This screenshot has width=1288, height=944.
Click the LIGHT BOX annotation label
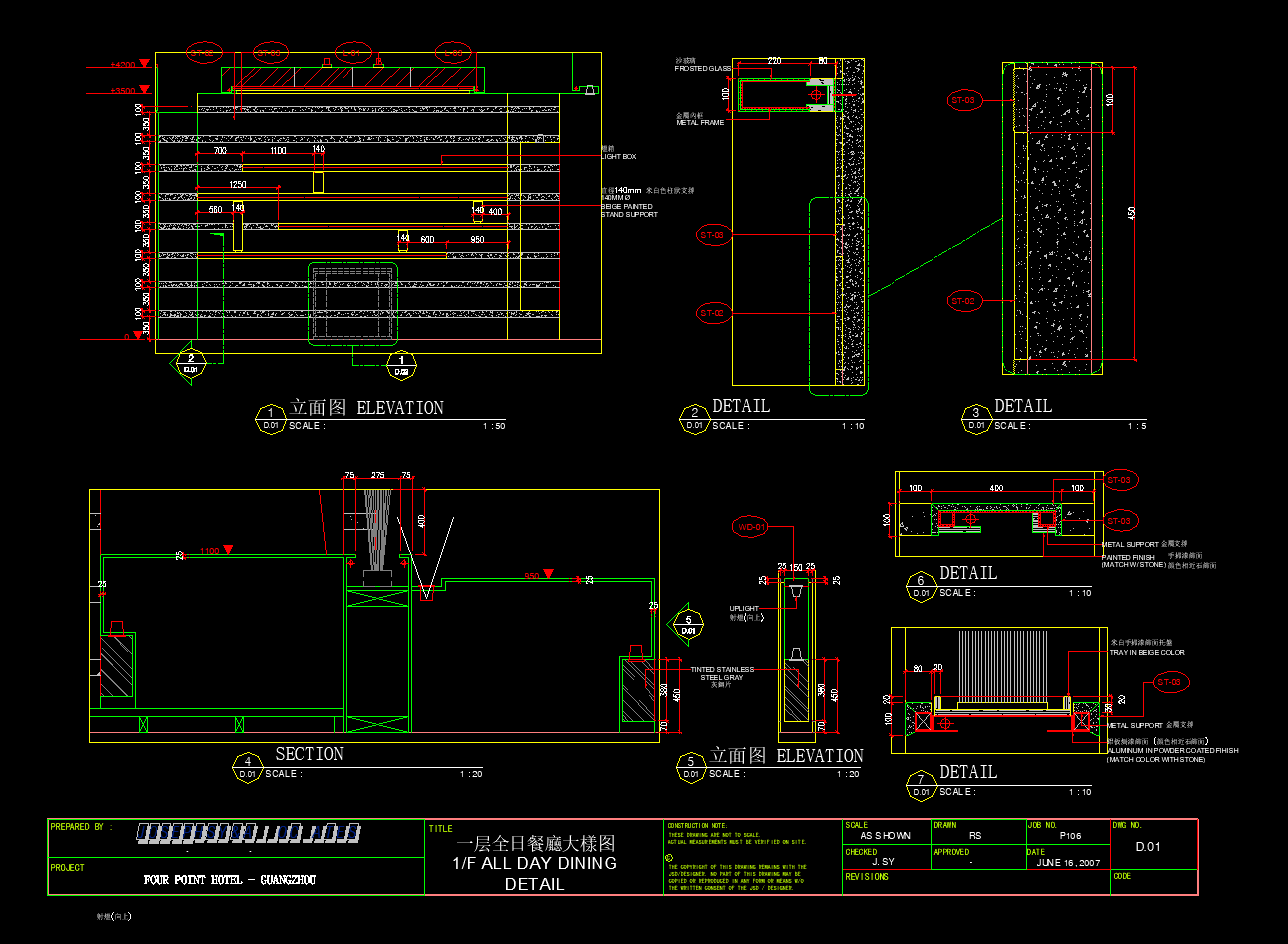pyautogui.click(x=618, y=157)
